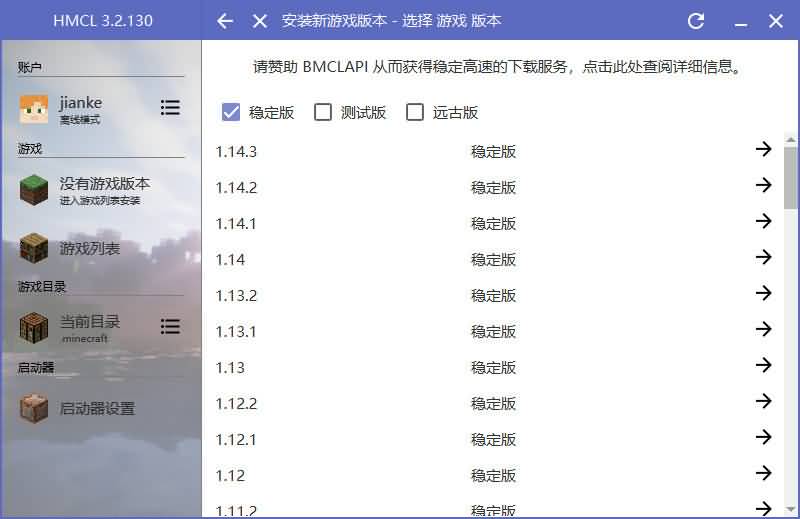This screenshot has width=800, height=519.
Task: Click the arrow for version 1.12.2
Action: [x=763, y=401]
